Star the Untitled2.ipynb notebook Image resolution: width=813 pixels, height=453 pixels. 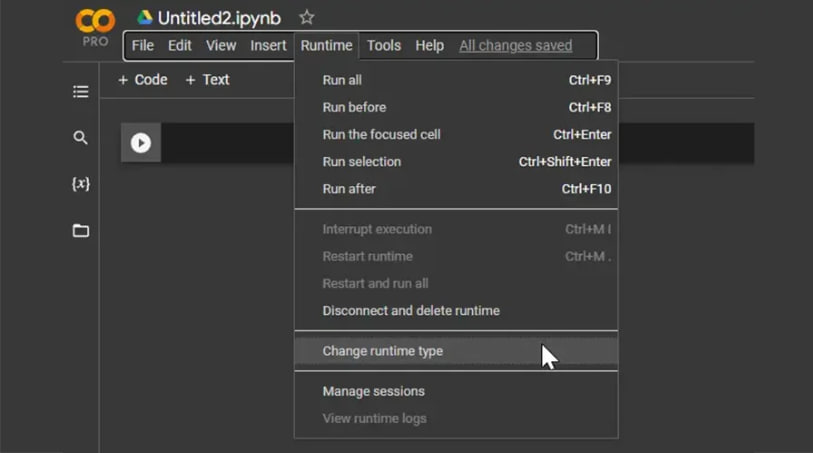click(306, 18)
